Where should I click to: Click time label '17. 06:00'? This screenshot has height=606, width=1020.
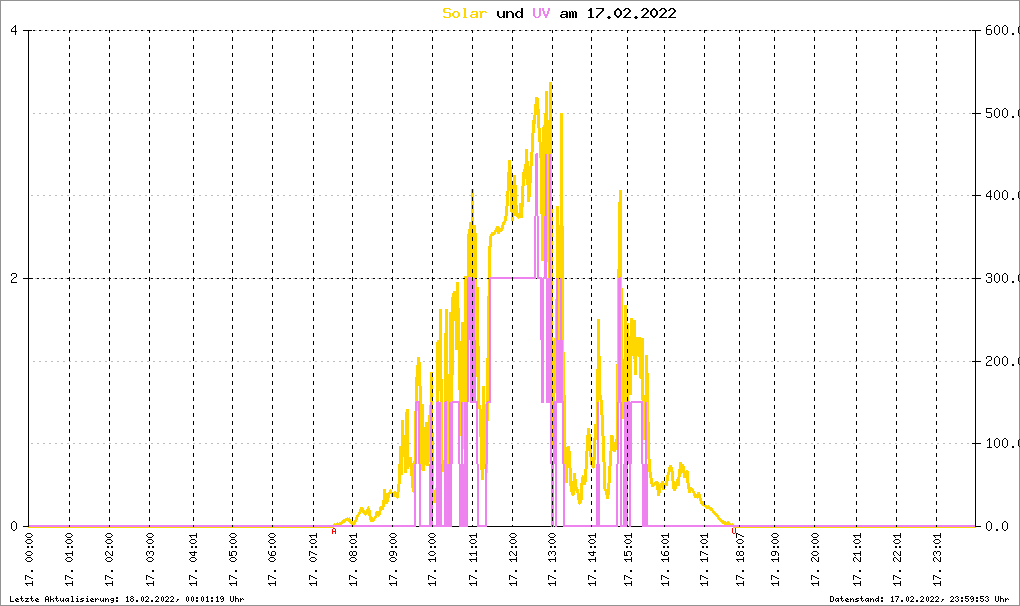coord(273,560)
